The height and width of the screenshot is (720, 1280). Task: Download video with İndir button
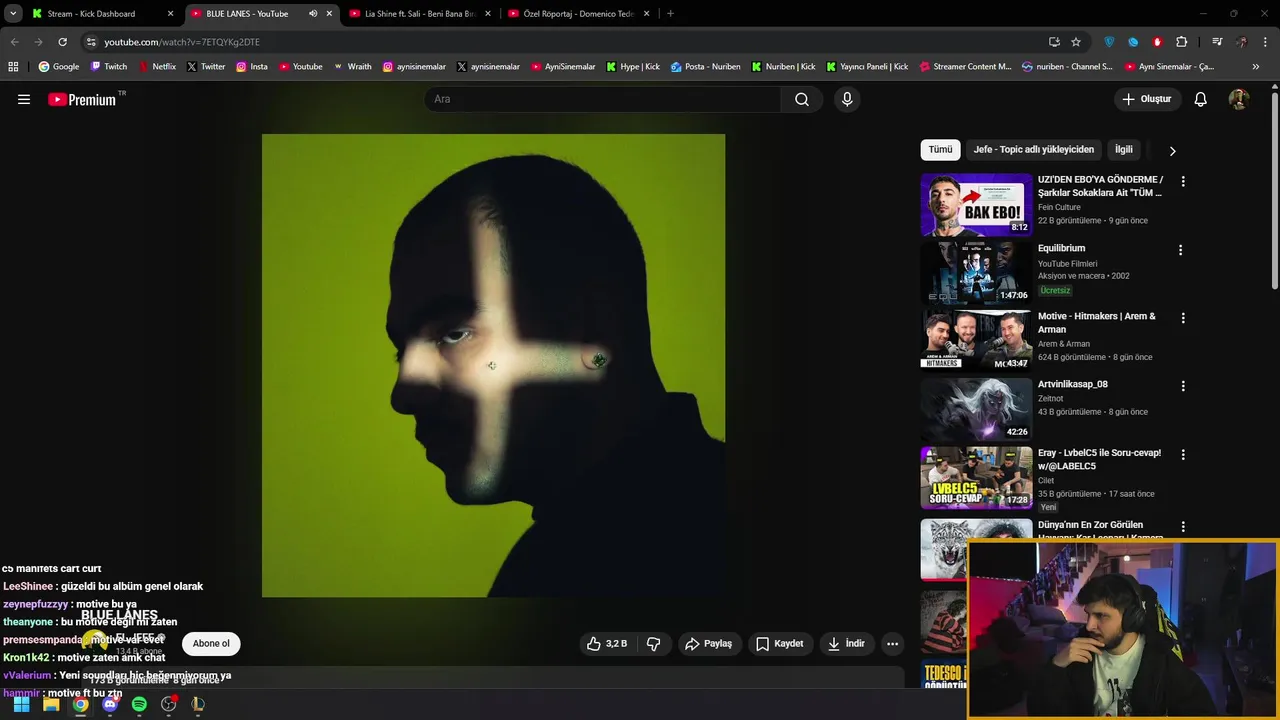846,644
